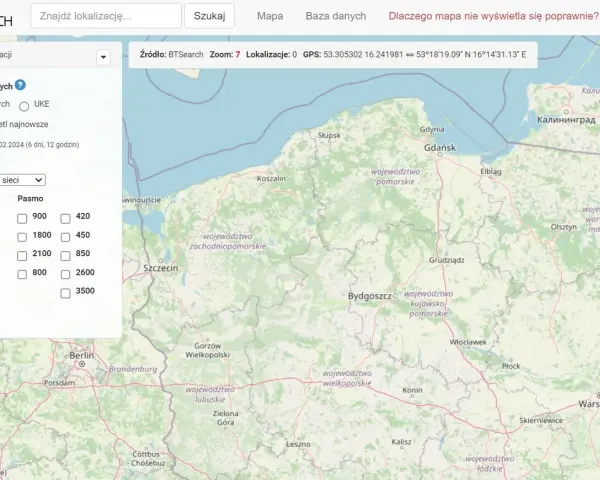Click Leszno label on the map
This screenshot has width=600, height=480.
point(298,444)
